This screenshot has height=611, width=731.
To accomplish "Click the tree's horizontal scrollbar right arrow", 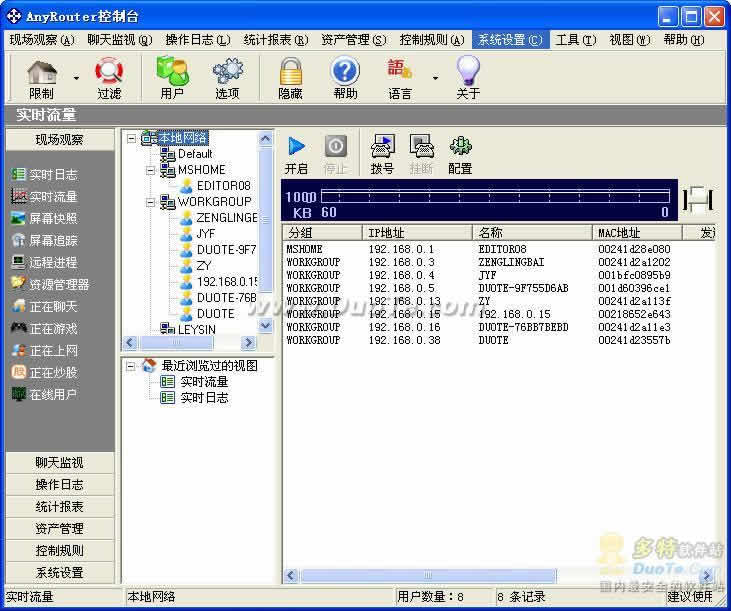I will 248,343.
